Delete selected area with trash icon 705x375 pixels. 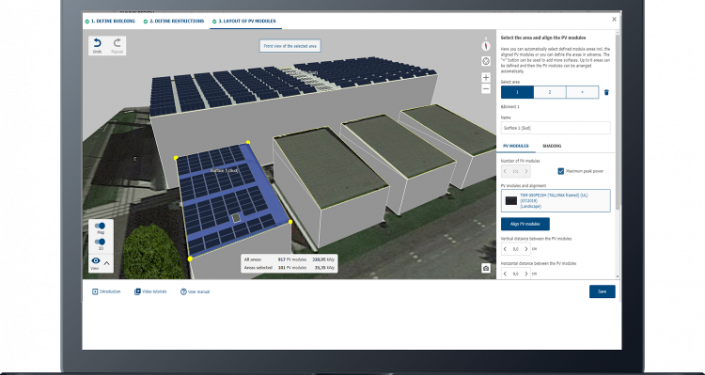pos(607,93)
